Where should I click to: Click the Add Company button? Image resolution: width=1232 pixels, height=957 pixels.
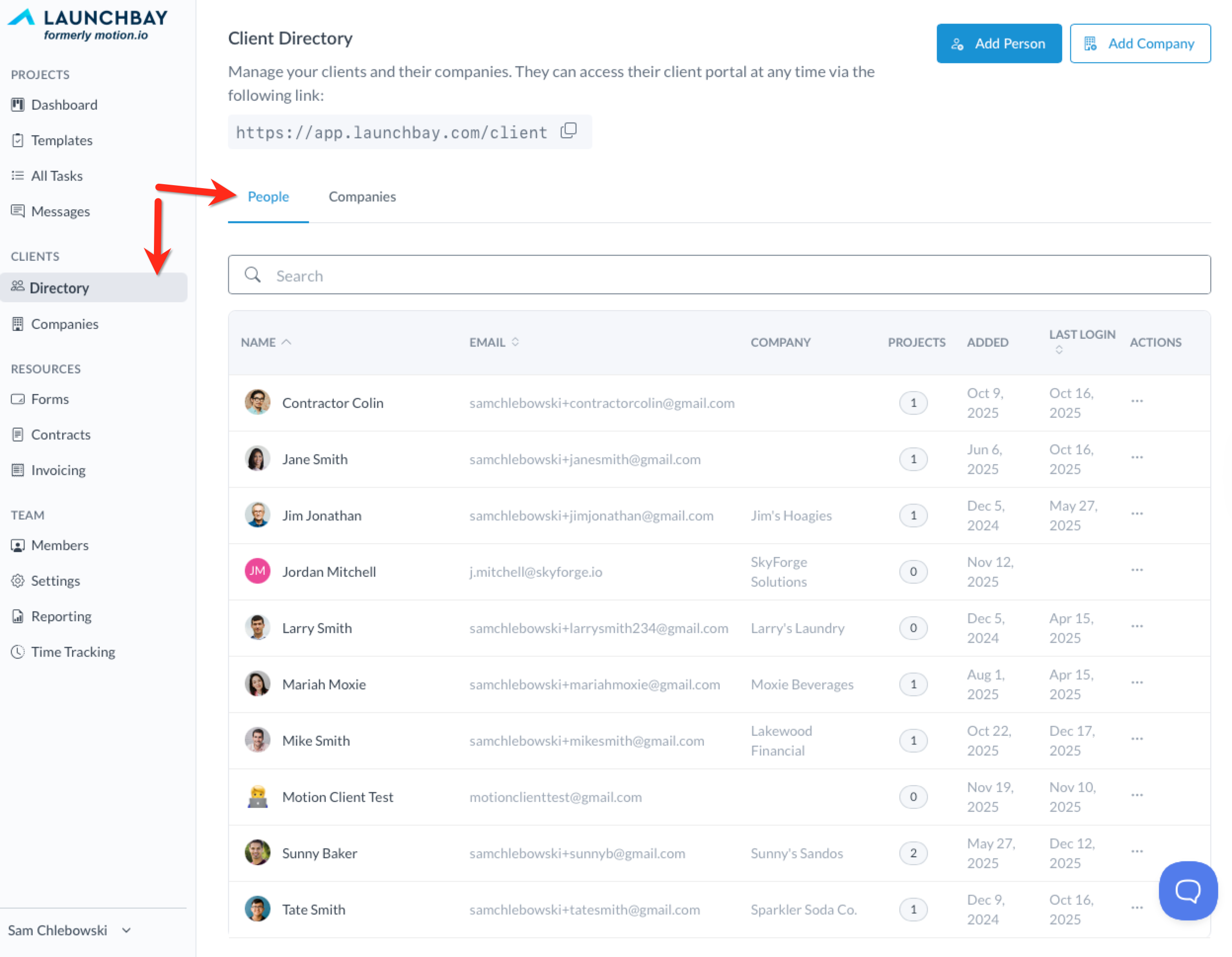(x=1140, y=44)
